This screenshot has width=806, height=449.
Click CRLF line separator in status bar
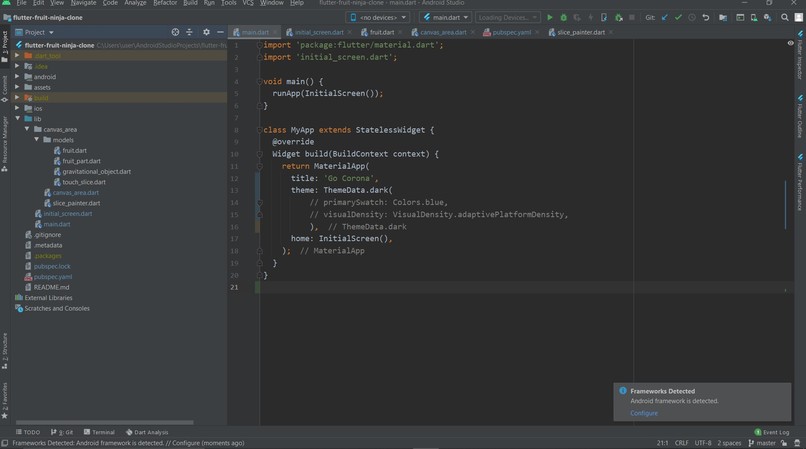coord(681,443)
